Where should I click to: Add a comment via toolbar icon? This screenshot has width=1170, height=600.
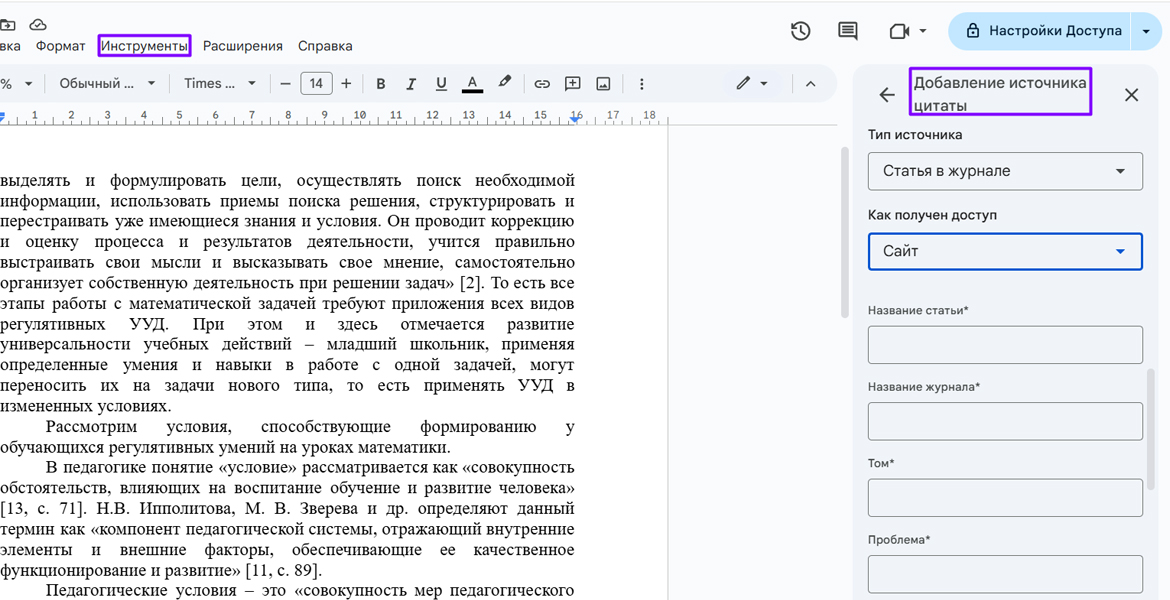573,84
